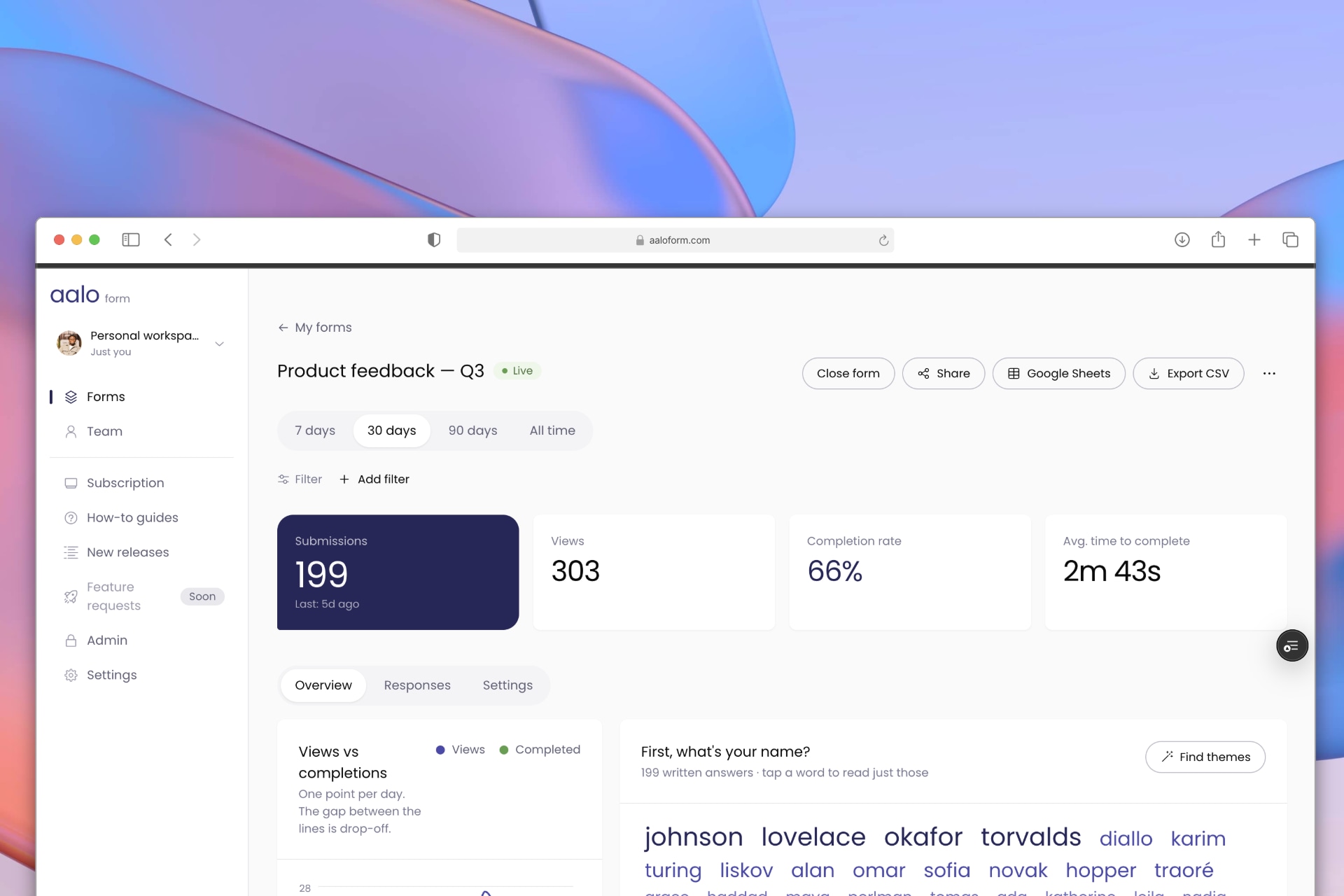The width and height of the screenshot is (1344, 896).
Task: Switch to the Responses tab
Action: pos(417,685)
